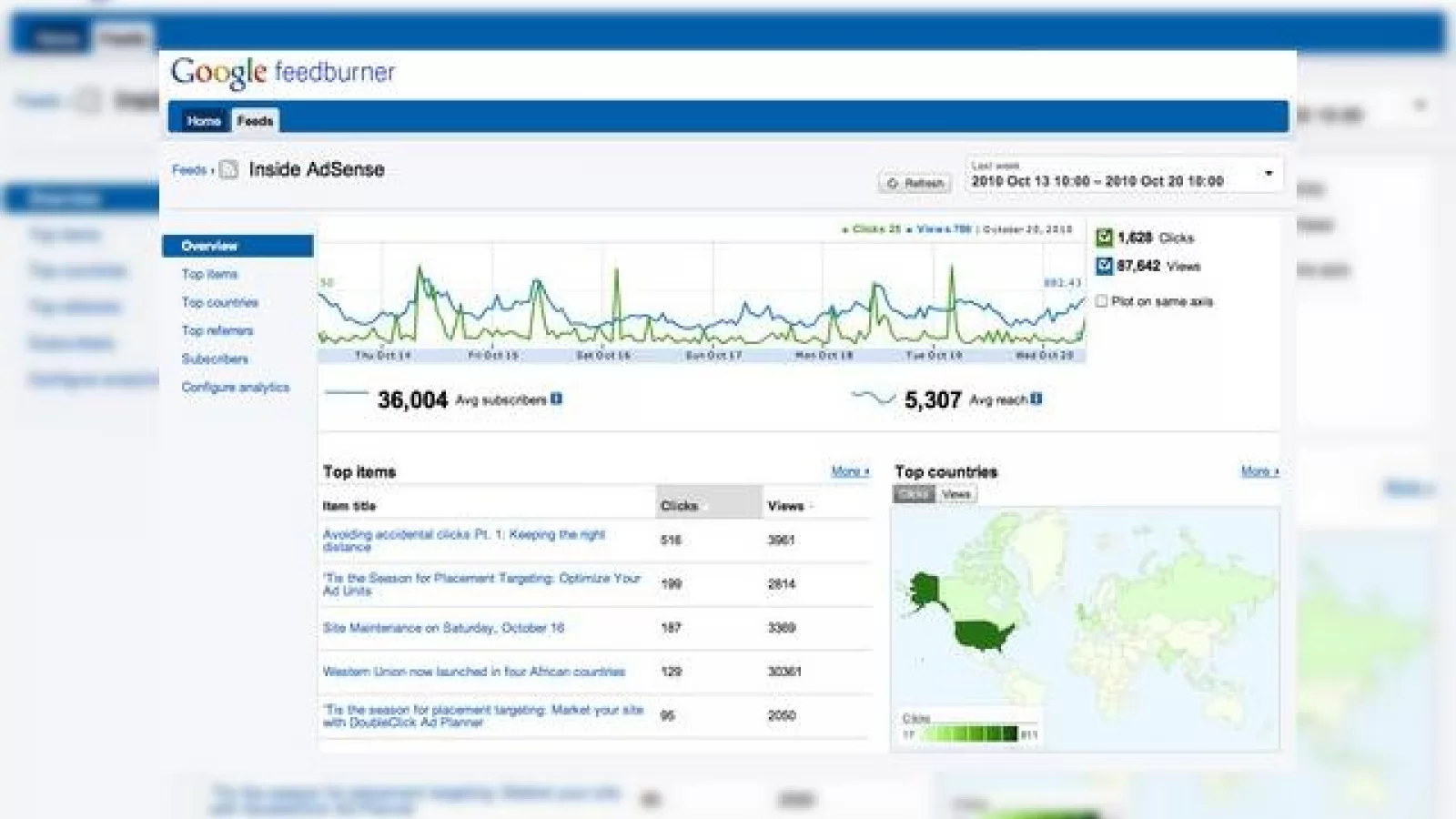Click the Inside AdSense feed title

click(317, 169)
